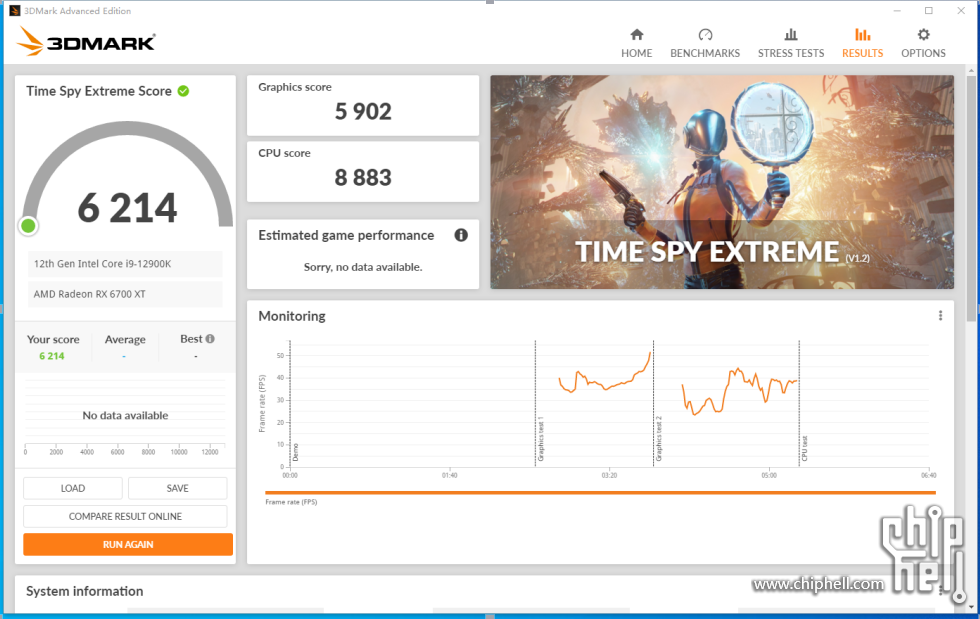Click 'No data available' in score chart
Screen dimensions: 980x619
point(125,415)
